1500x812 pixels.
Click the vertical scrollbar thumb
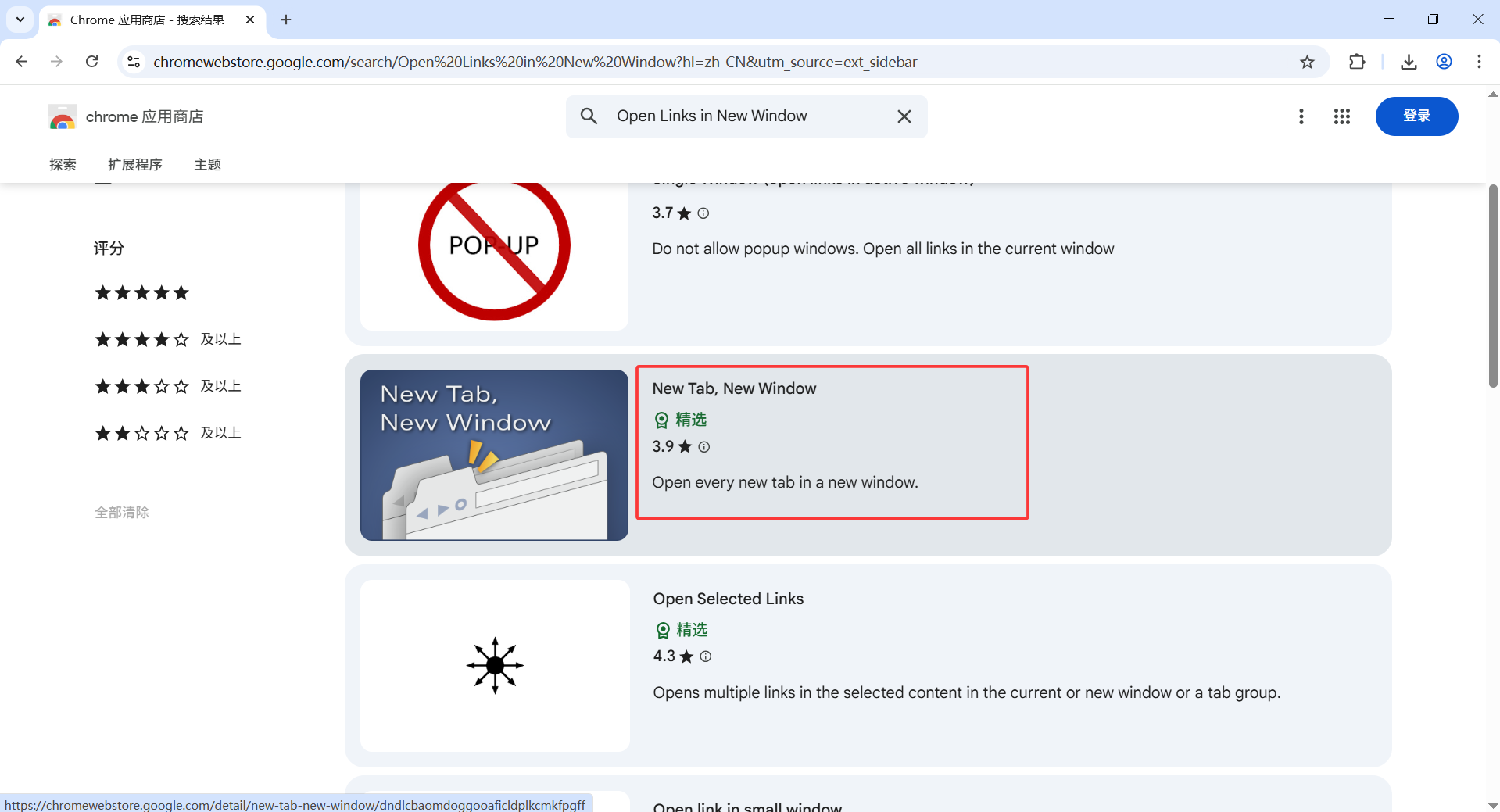click(x=1493, y=286)
